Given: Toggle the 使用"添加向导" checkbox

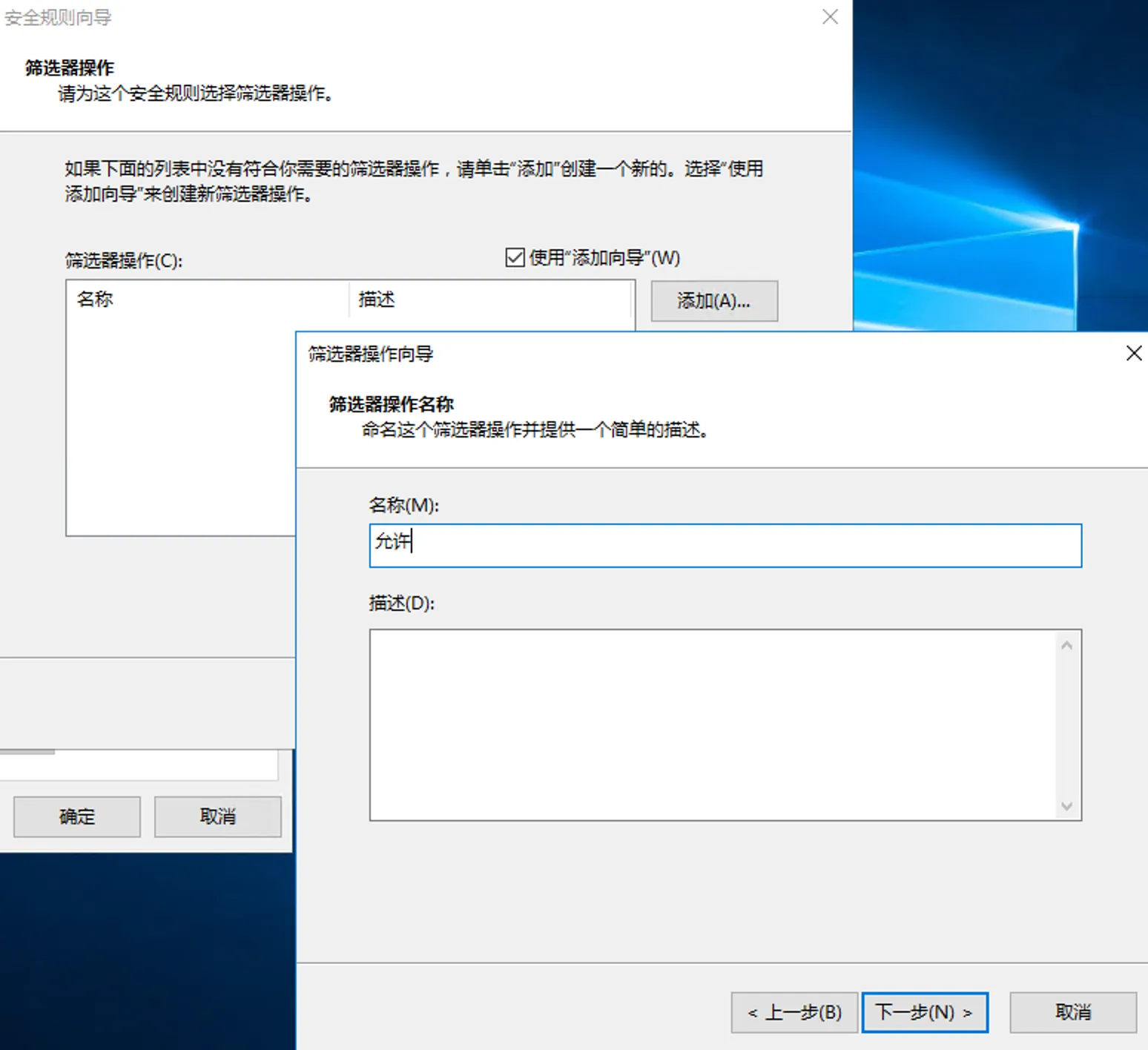Looking at the screenshot, I should (515, 257).
